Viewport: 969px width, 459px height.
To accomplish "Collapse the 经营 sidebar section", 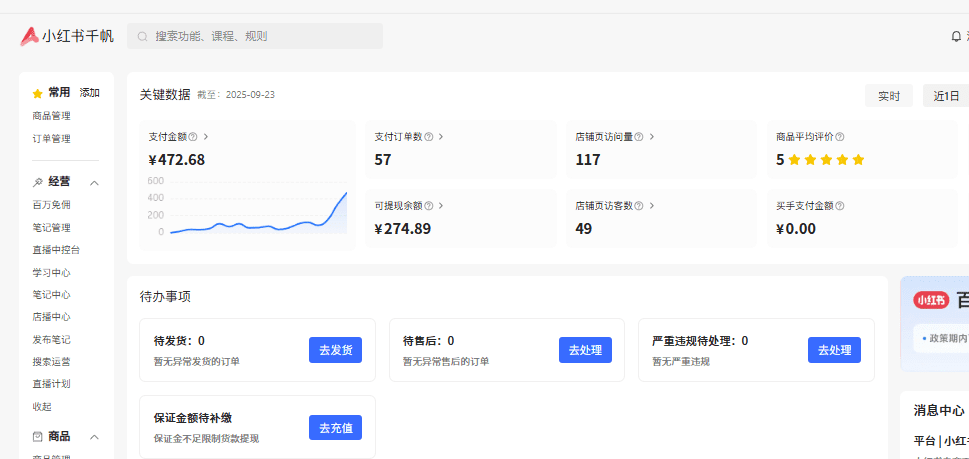I will (x=94, y=183).
